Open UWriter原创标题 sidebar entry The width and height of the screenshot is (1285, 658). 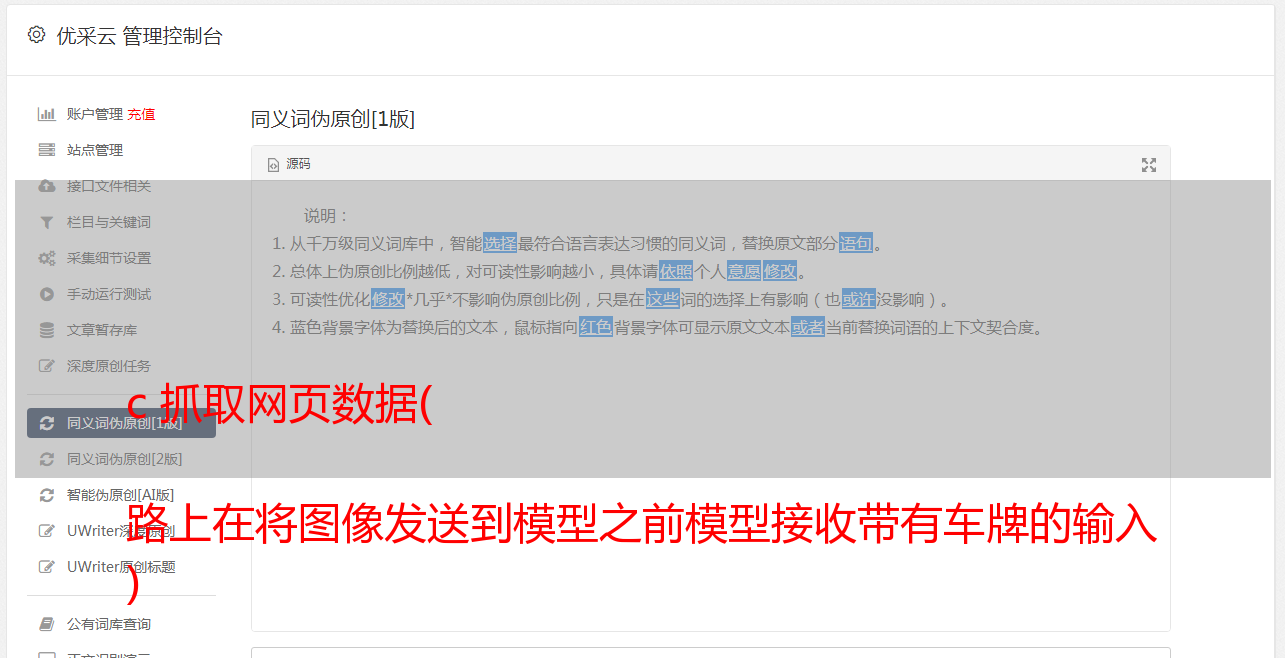(121, 567)
